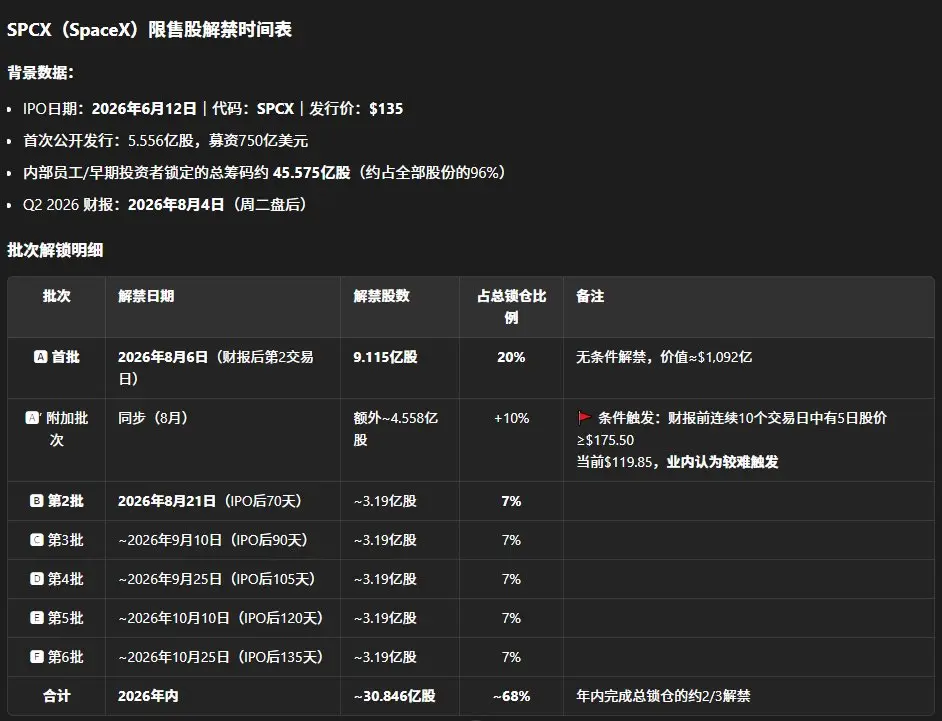Viewport: 942px width, 721px height.
Task: Click the 解禁股数 column header
Action: 381,296
